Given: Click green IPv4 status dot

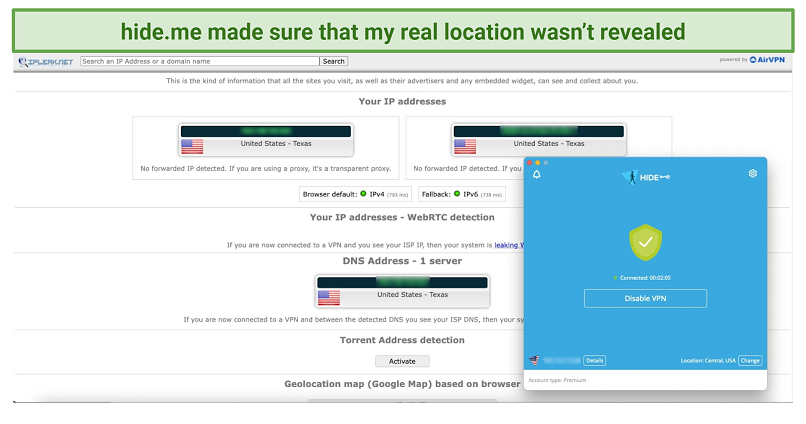Looking at the screenshot, I should click(x=363, y=194).
